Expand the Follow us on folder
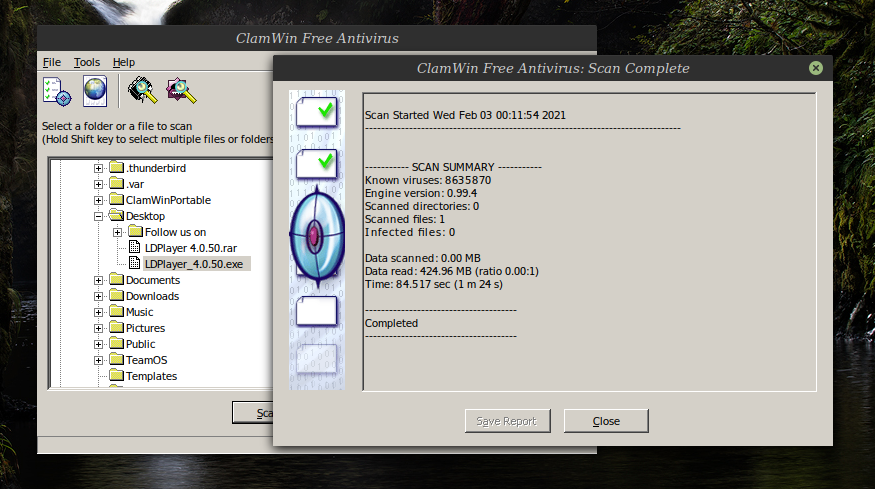 pyautogui.click(x=117, y=232)
